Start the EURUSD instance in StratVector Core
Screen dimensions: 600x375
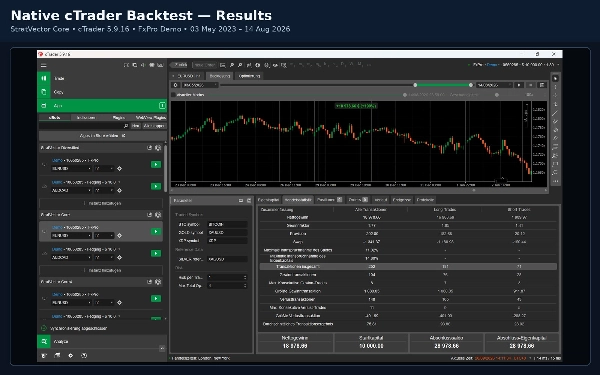pyautogui.click(x=156, y=232)
